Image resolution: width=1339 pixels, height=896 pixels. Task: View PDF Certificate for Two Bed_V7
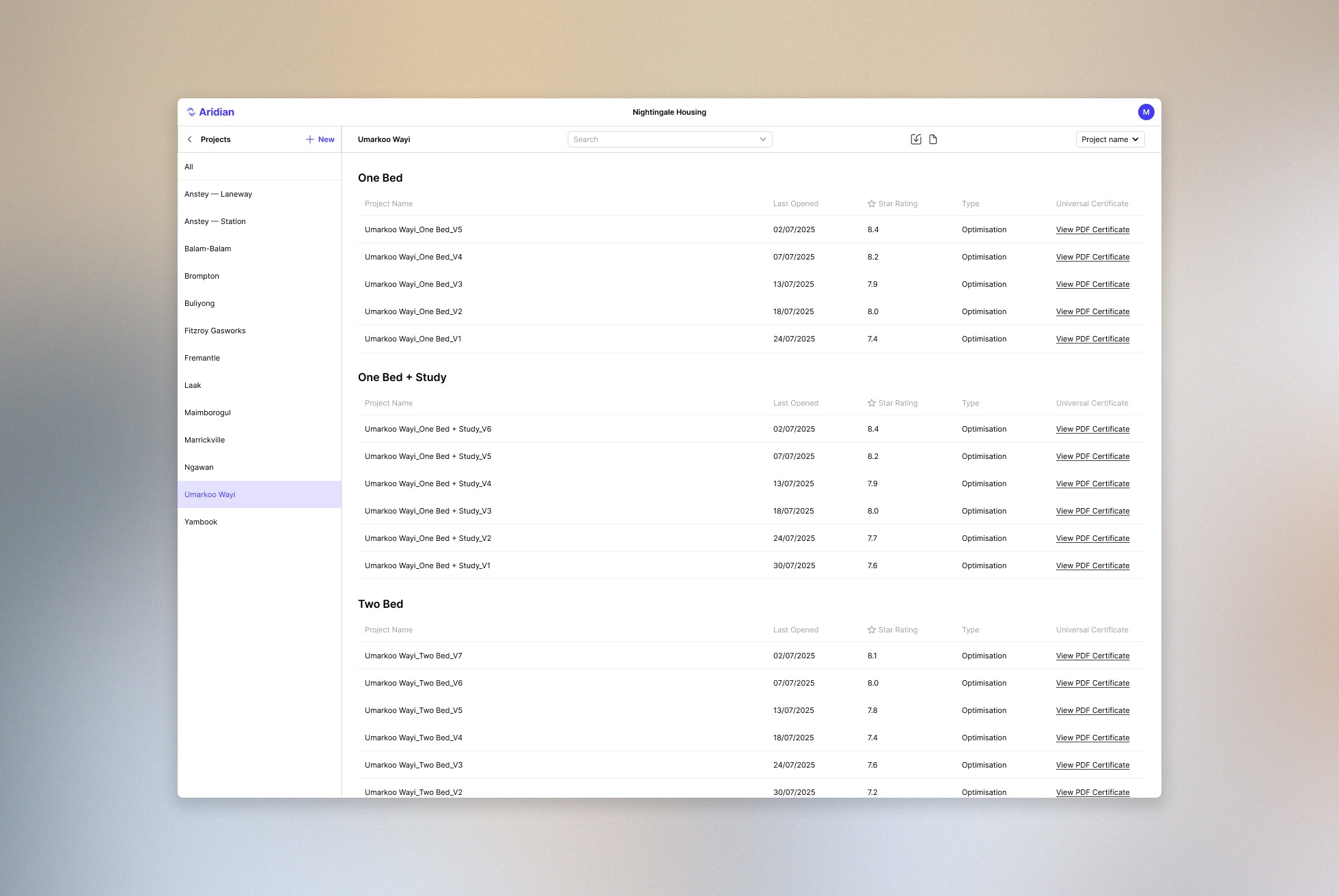1092,656
